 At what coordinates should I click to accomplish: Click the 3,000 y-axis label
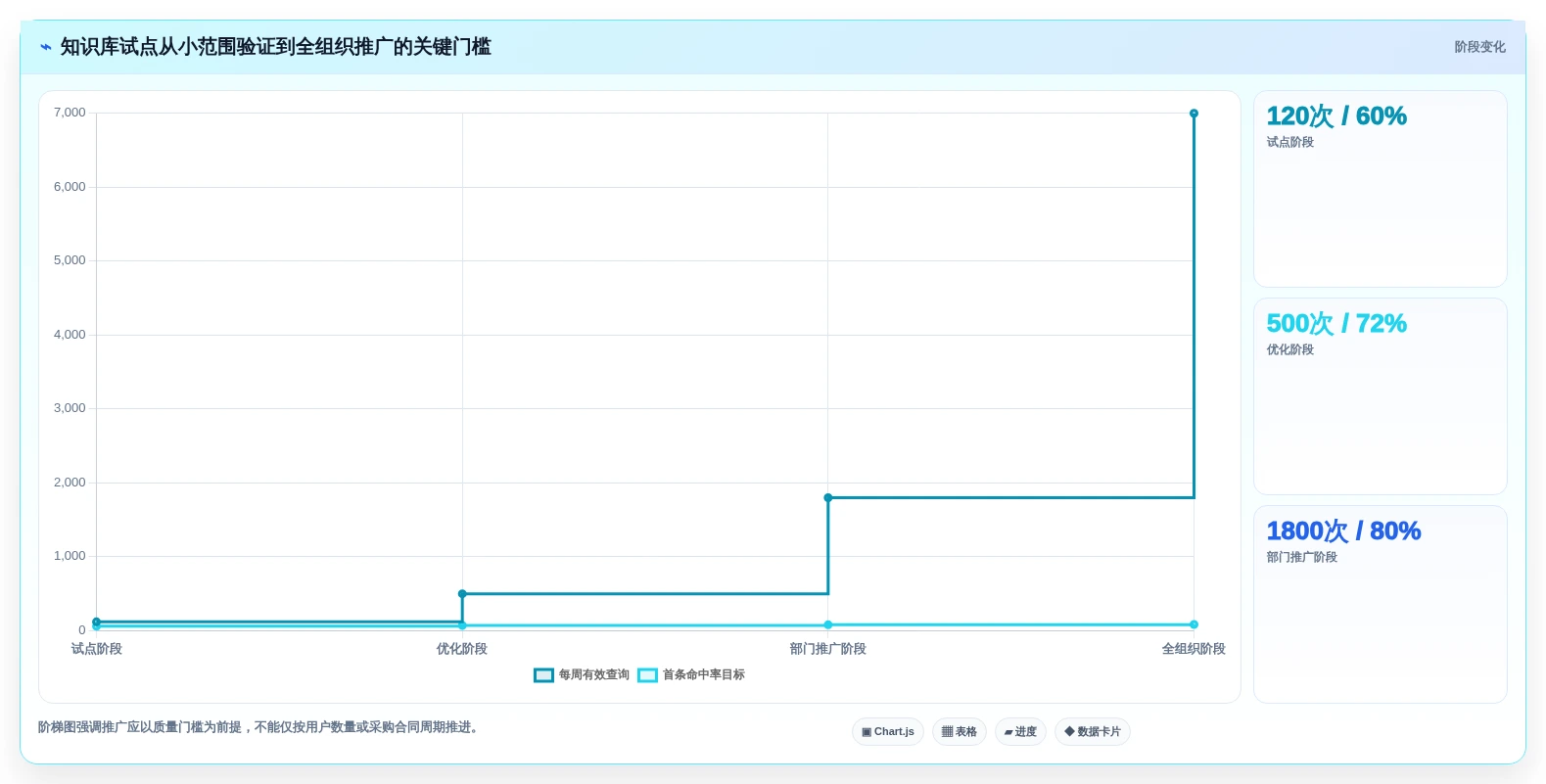(x=70, y=408)
